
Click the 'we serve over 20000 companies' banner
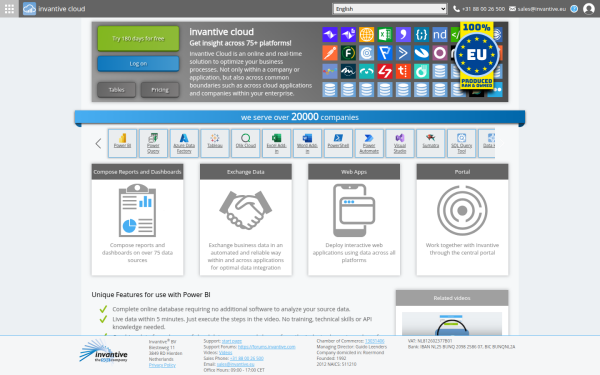[x=300, y=117]
